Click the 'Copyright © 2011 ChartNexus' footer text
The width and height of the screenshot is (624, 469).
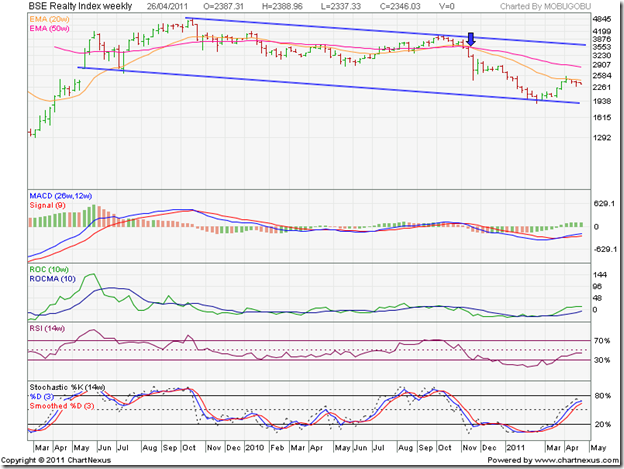tap(56, 460)
